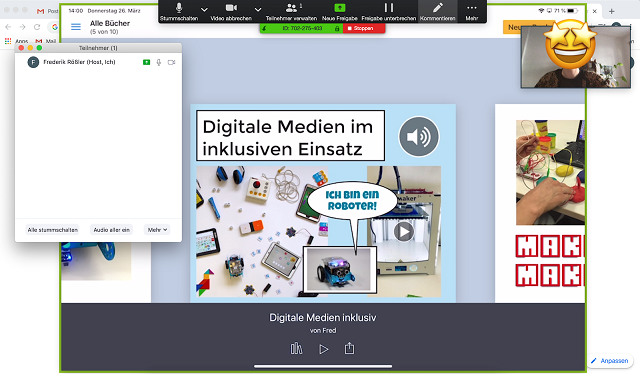Screen dimensions: 640x374
Task: Click Audio aller ein in participants window
Action: (x=111, y=230)
